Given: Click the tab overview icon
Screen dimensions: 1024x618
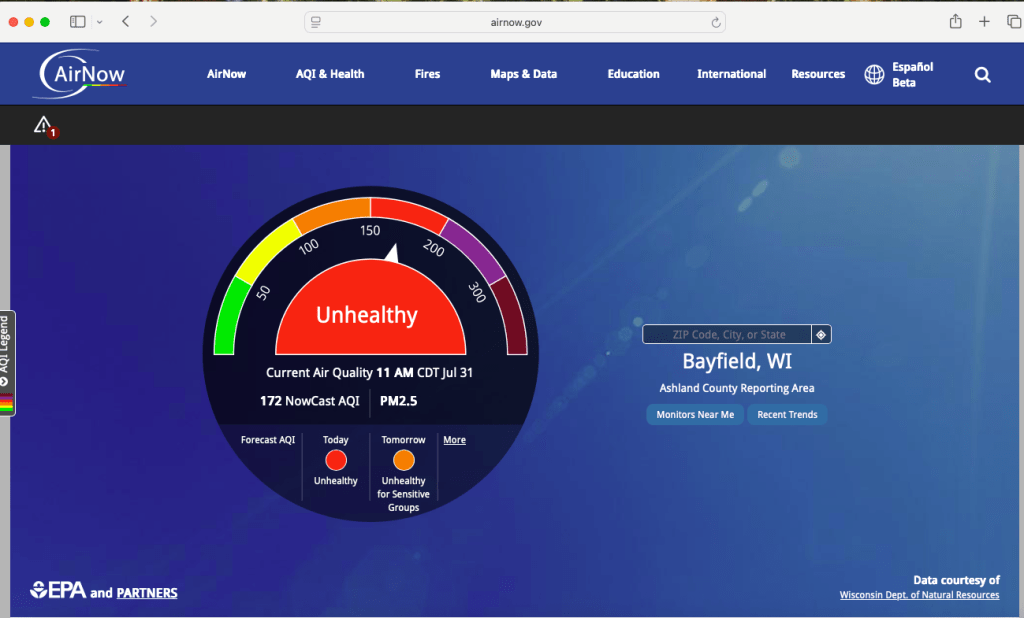Looking at the screenshot, I should pos(1011,20).
